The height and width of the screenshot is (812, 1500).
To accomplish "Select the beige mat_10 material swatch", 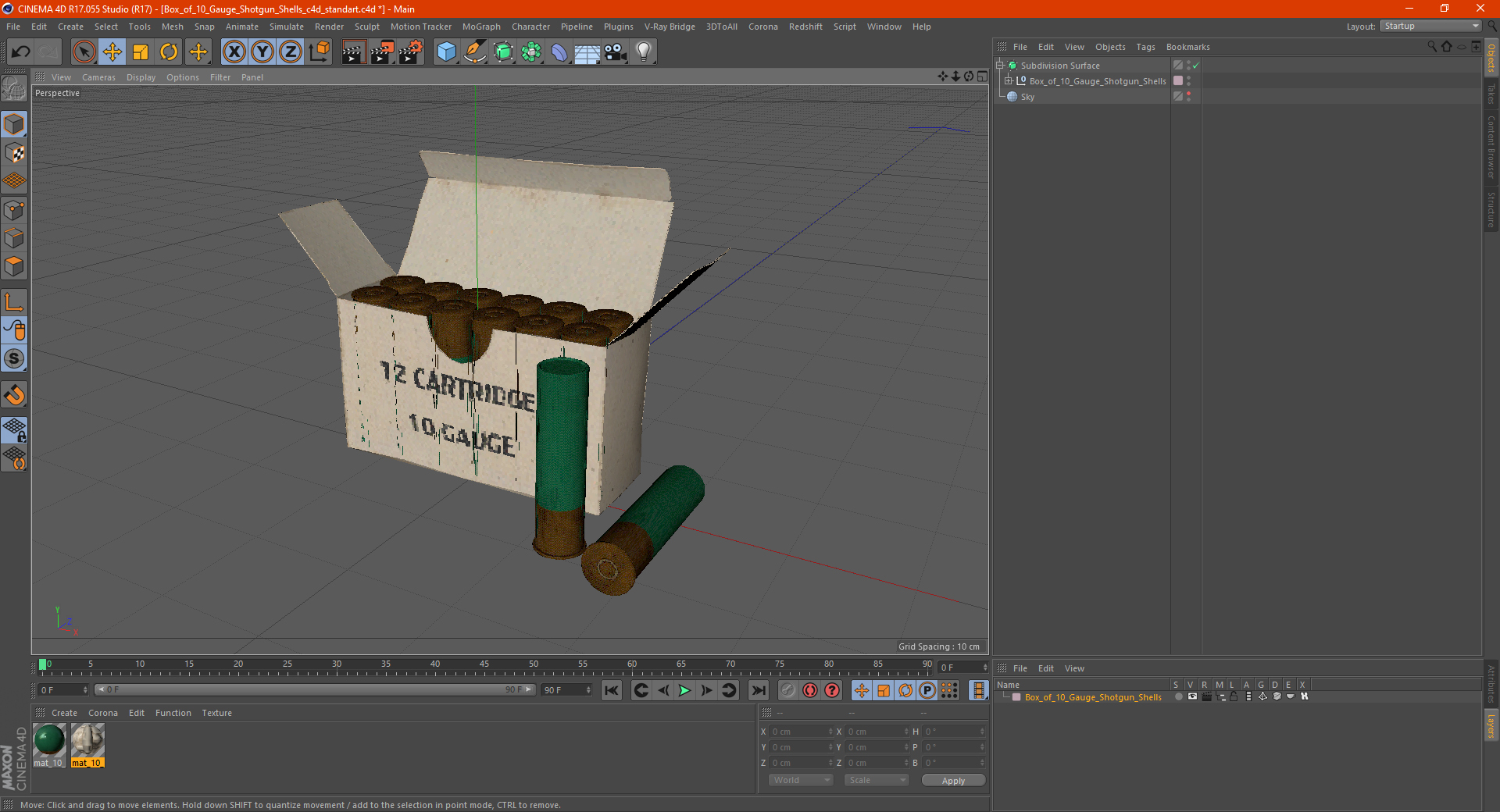I will click(87, 740).
